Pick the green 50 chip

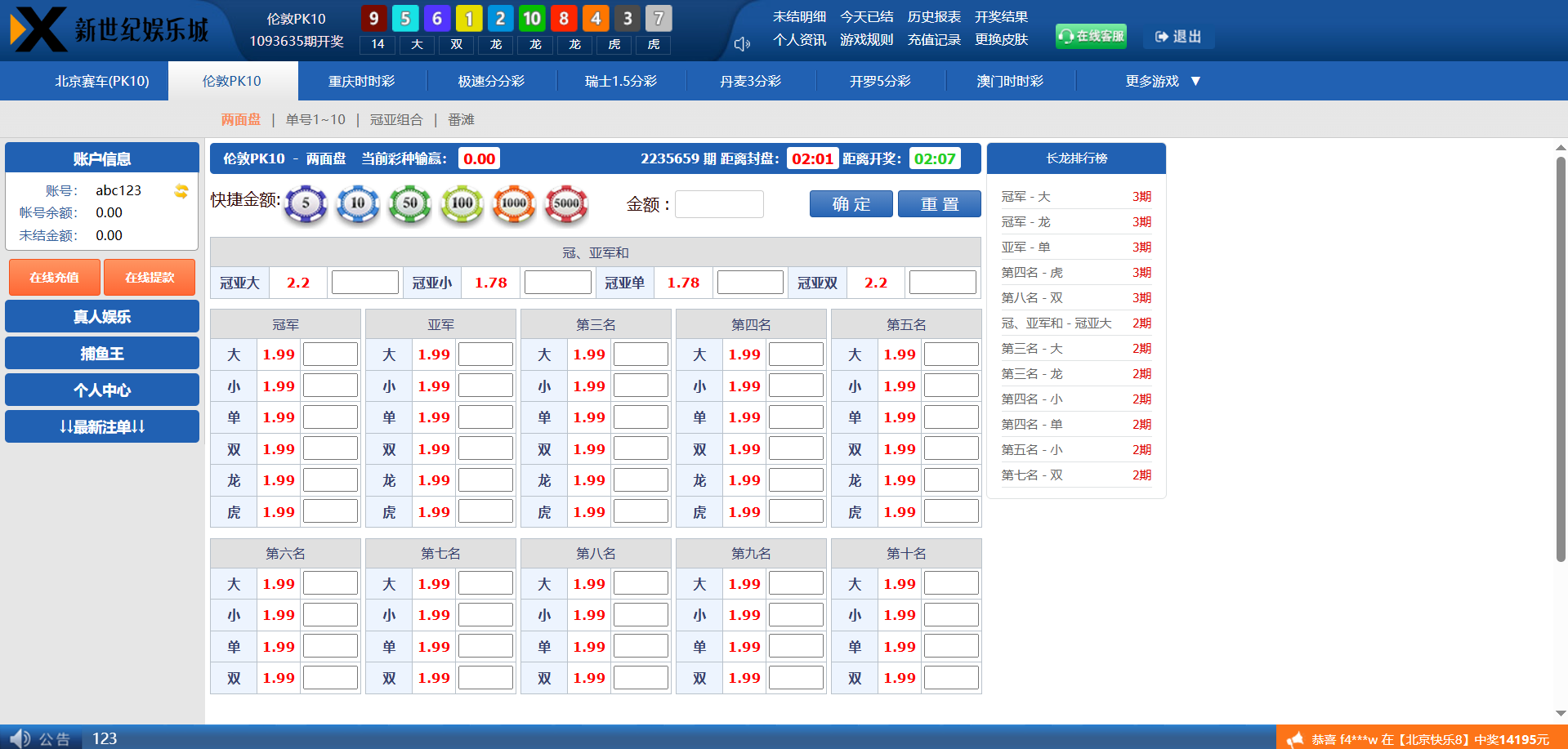click(410, 203)
